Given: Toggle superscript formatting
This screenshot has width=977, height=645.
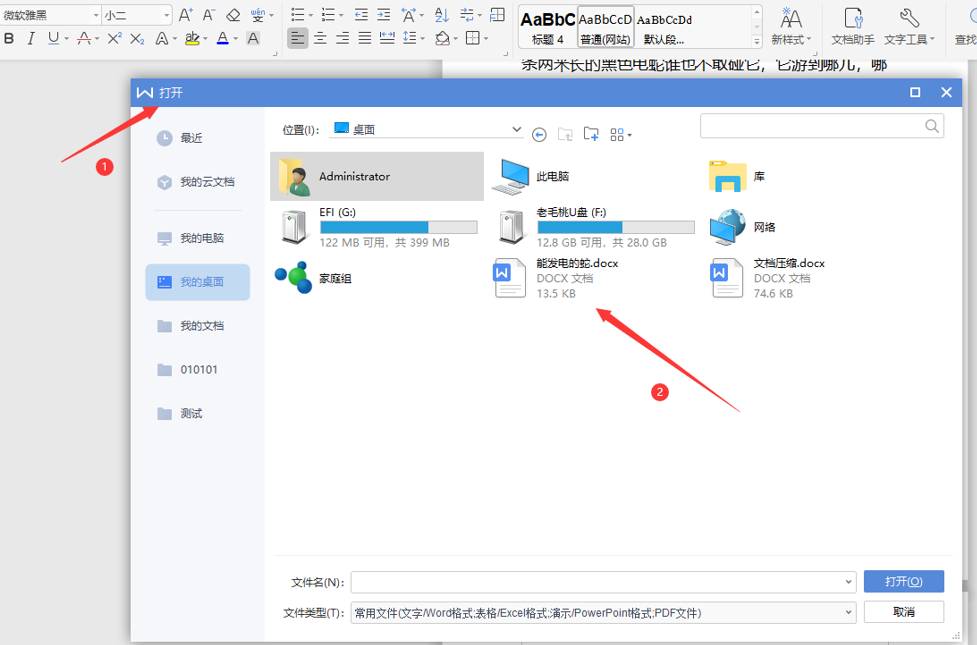Looking at the screenshot, I should click(x=114, y=39).
